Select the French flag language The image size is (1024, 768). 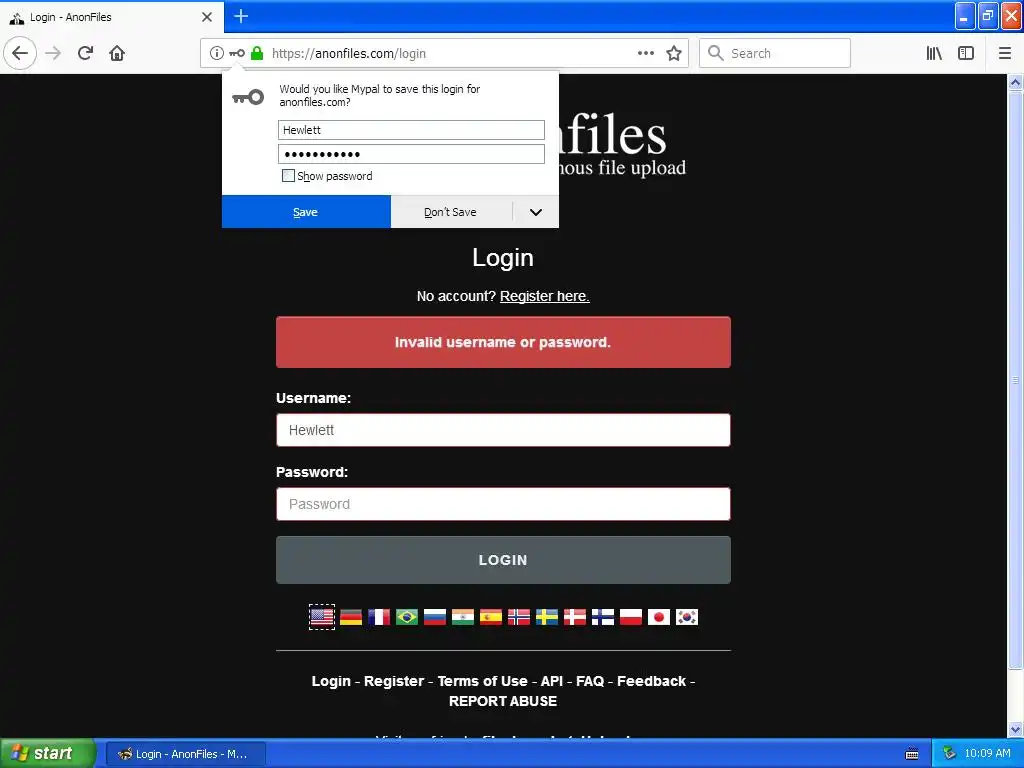click(x=379, y=616)
